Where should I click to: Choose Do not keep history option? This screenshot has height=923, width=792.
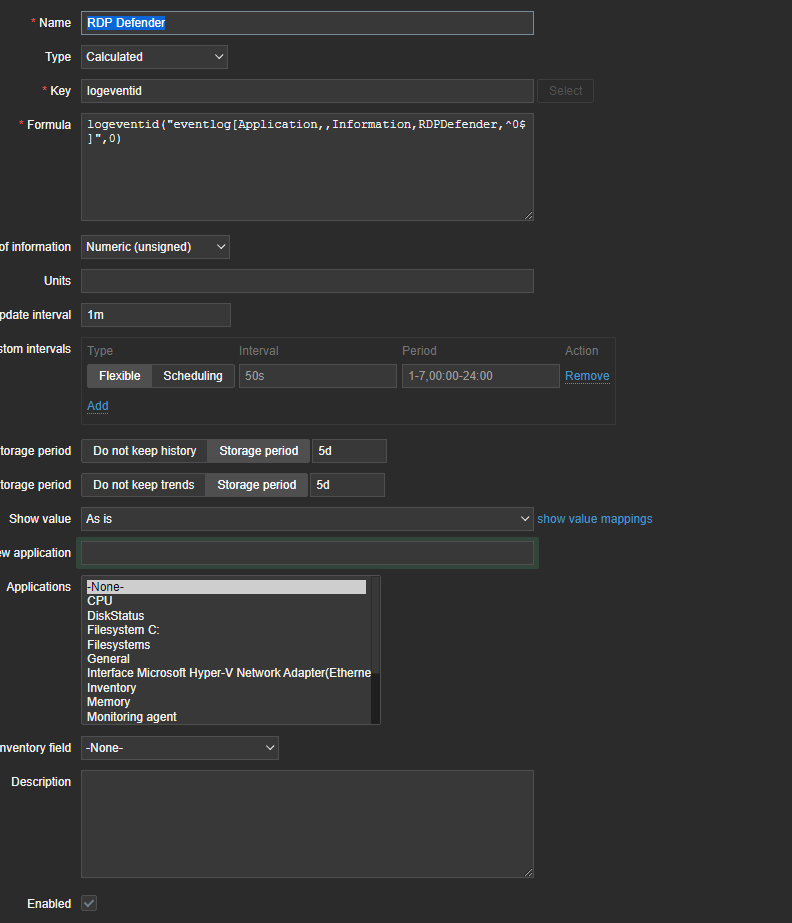(144, 451)
